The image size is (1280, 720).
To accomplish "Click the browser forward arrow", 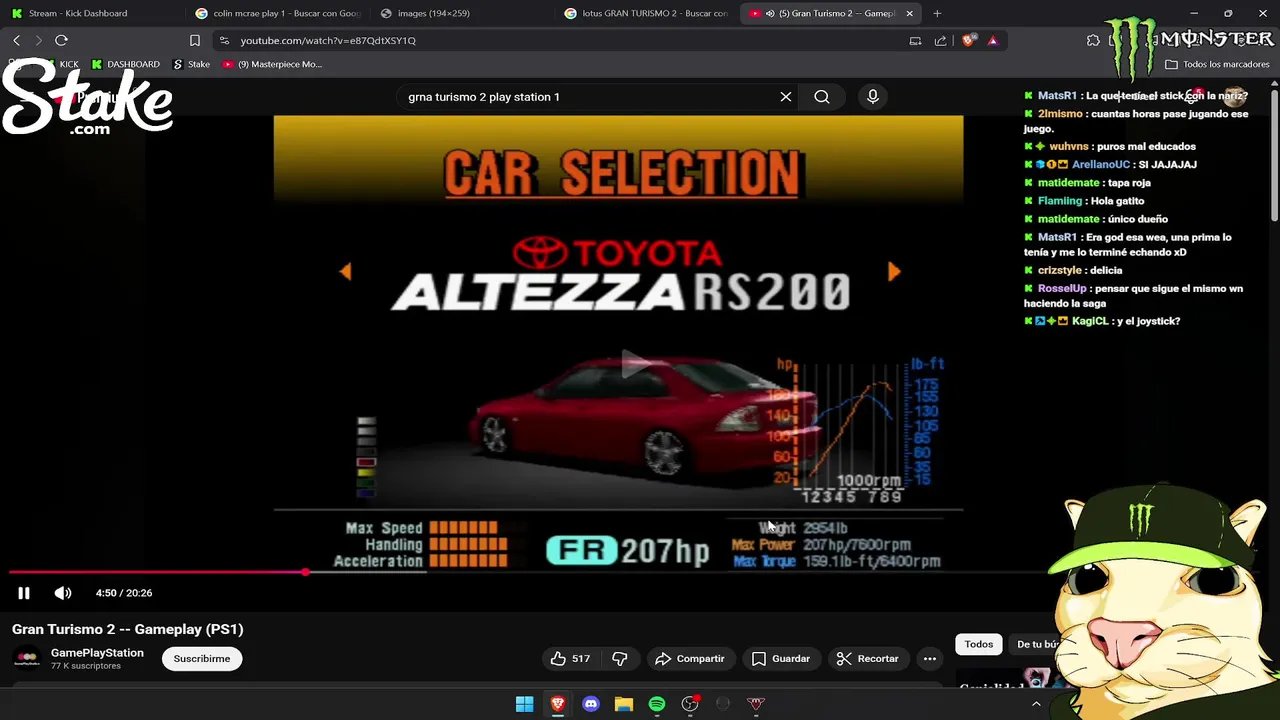I will tap(38, 40).
